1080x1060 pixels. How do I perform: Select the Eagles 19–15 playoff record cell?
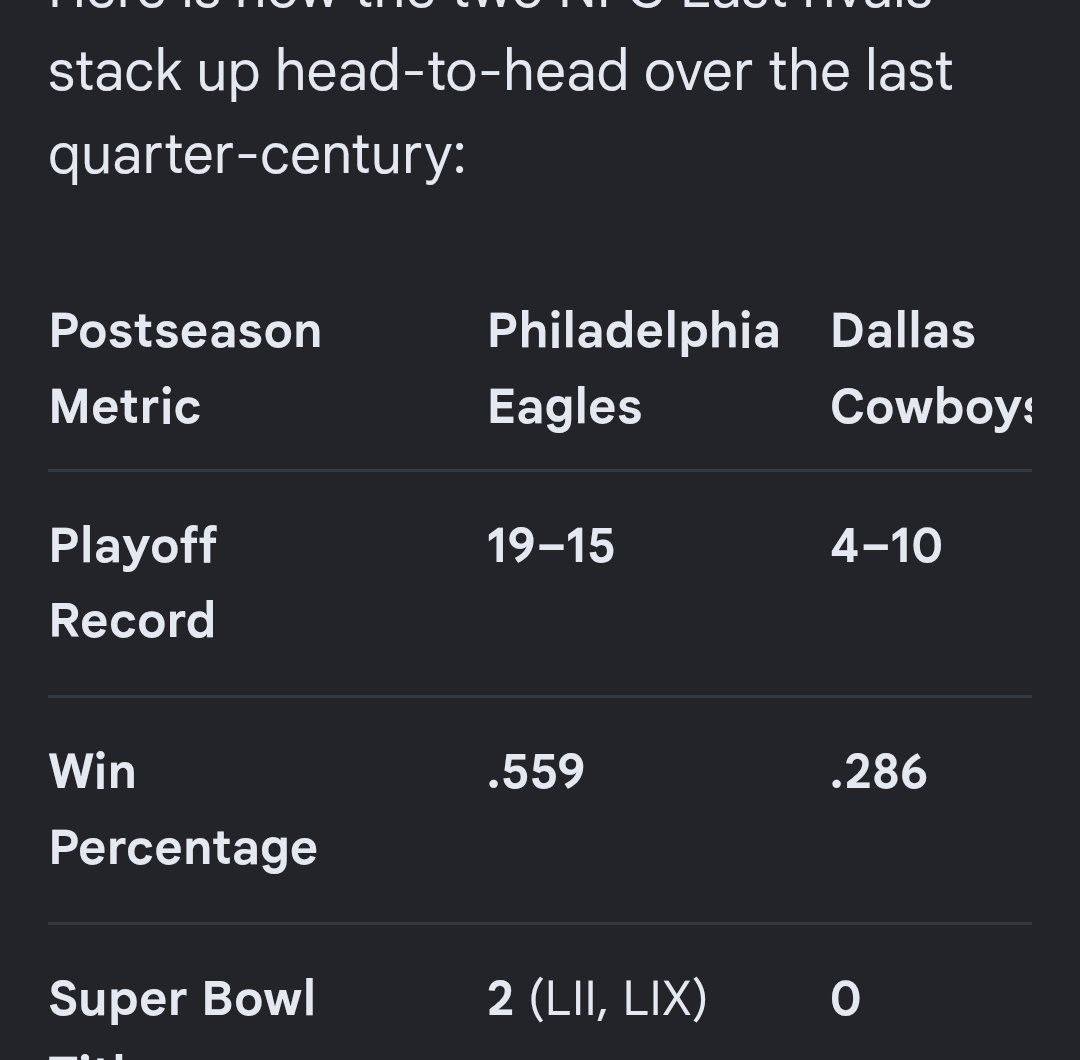click(550, 545)
